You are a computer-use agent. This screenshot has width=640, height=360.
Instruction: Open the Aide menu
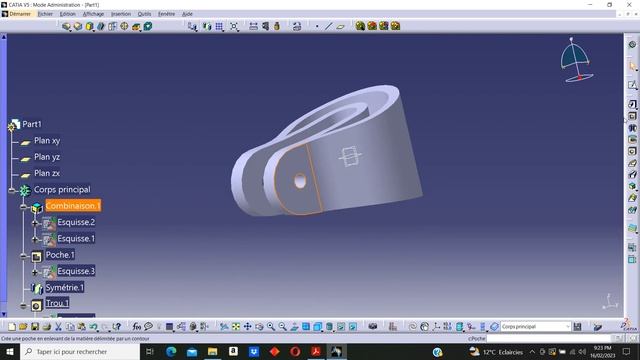(x=187, y=14)
